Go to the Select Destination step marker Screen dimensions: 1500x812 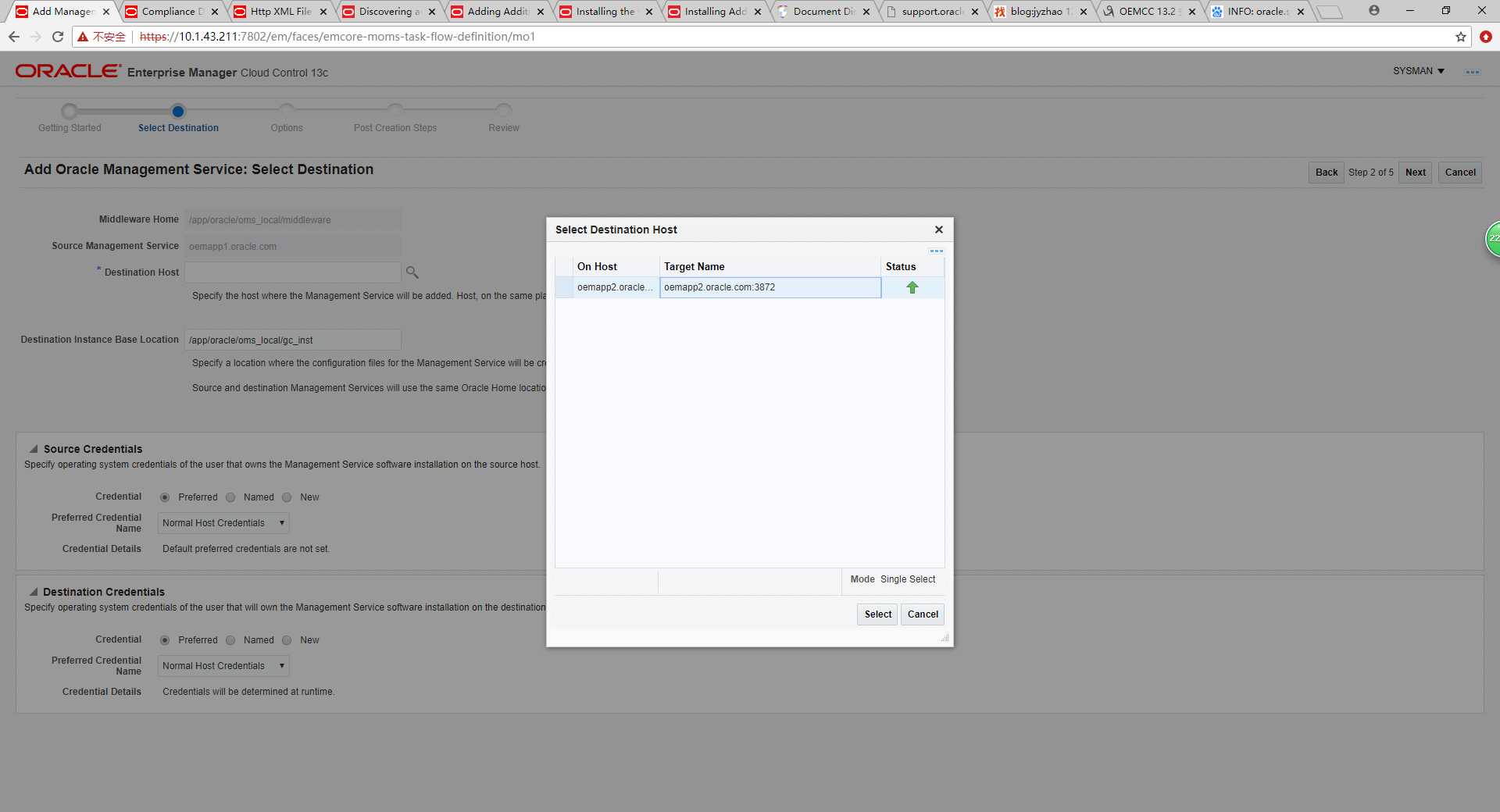pyautogui.click(x=178, y=111)
